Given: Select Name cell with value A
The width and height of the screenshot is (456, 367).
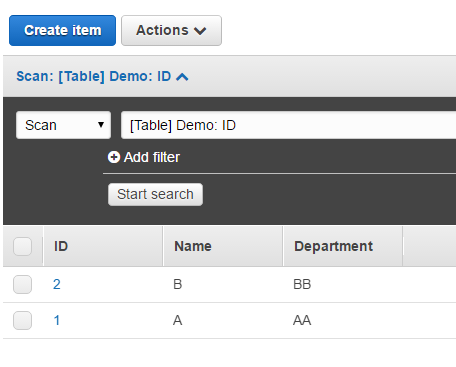Looking at the screenshot, I should [178, 320].
